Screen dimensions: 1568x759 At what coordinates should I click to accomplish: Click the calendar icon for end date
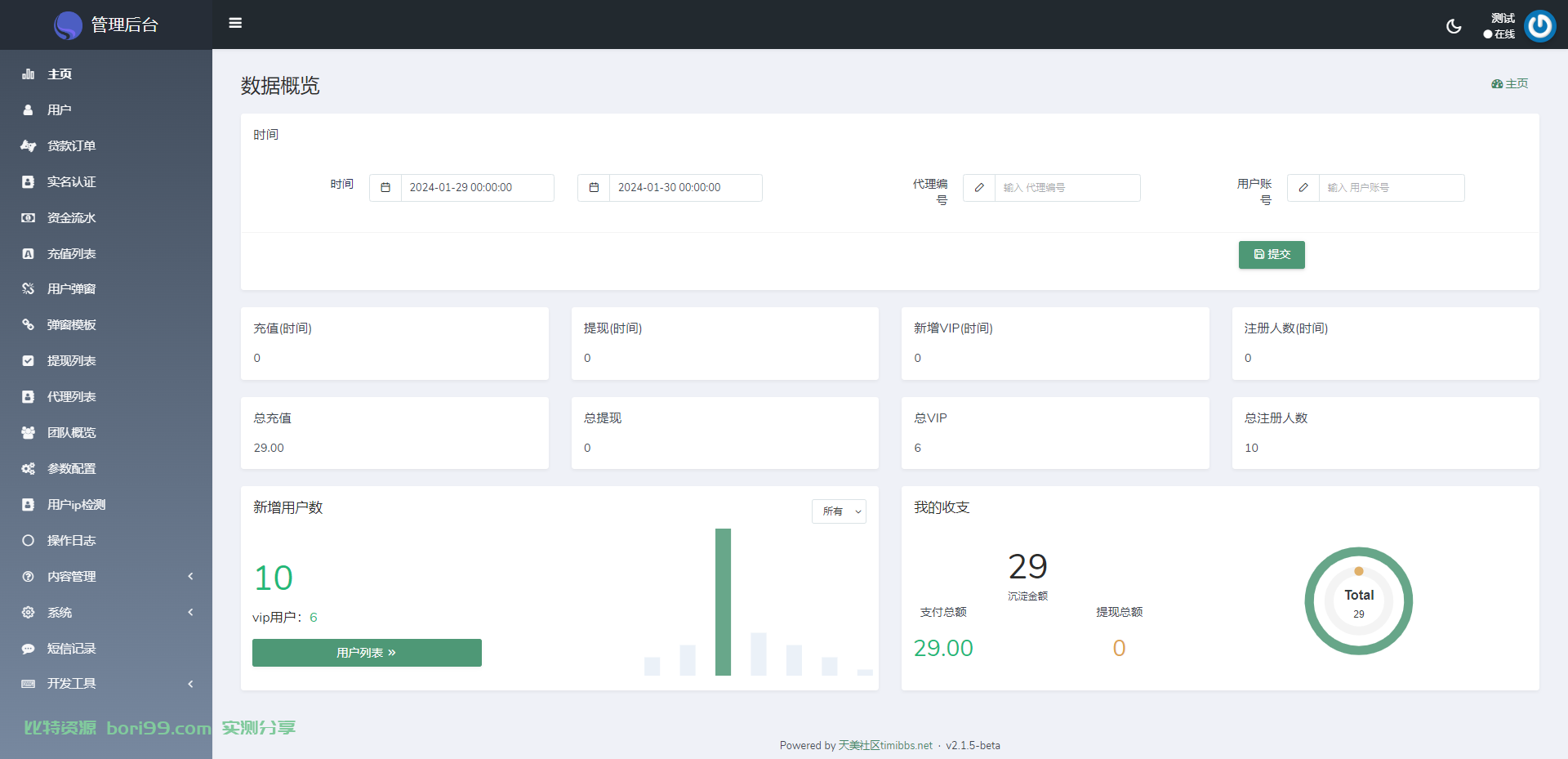coord(594,188)
